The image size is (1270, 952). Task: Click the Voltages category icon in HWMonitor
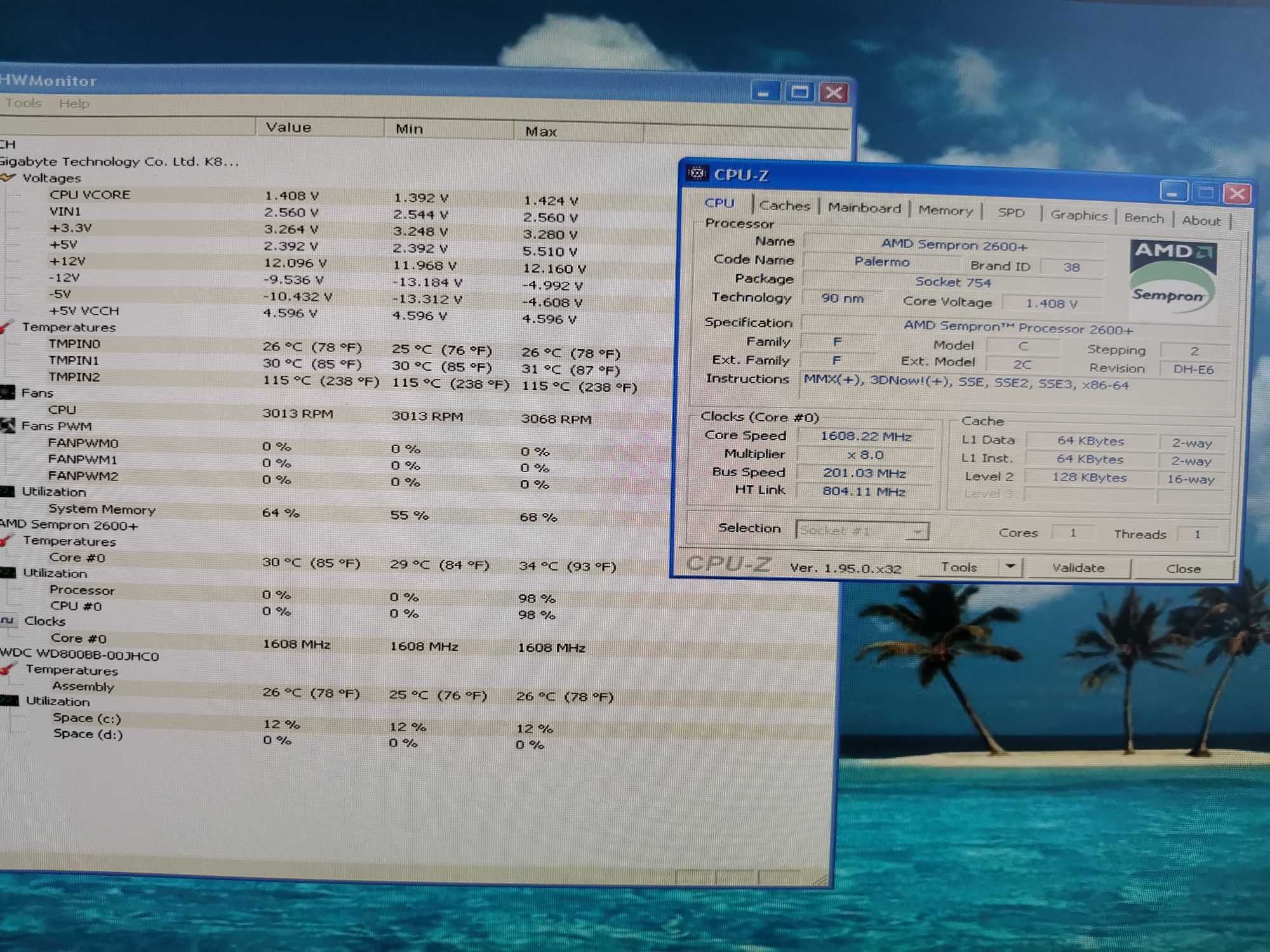coord(8,178)
